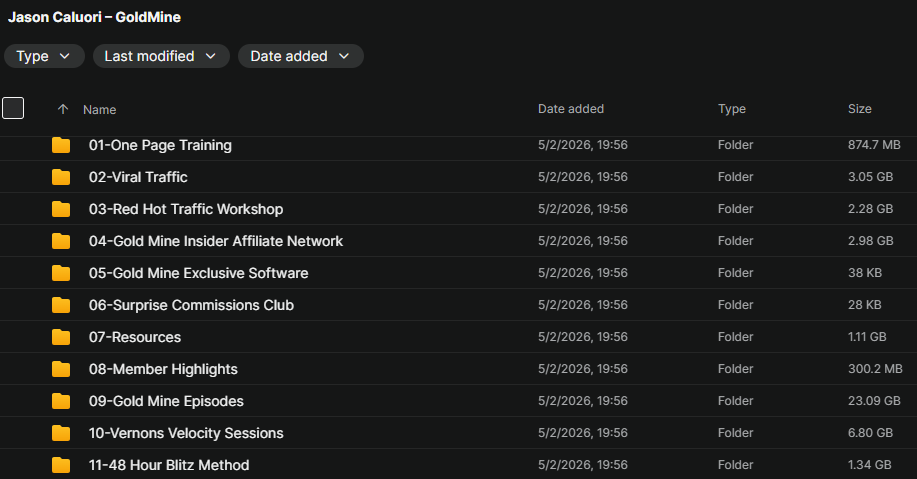The width and height of the screenshot is (917, 479).
Task: Open the Last modified filter dropdown
Action: 161,56
